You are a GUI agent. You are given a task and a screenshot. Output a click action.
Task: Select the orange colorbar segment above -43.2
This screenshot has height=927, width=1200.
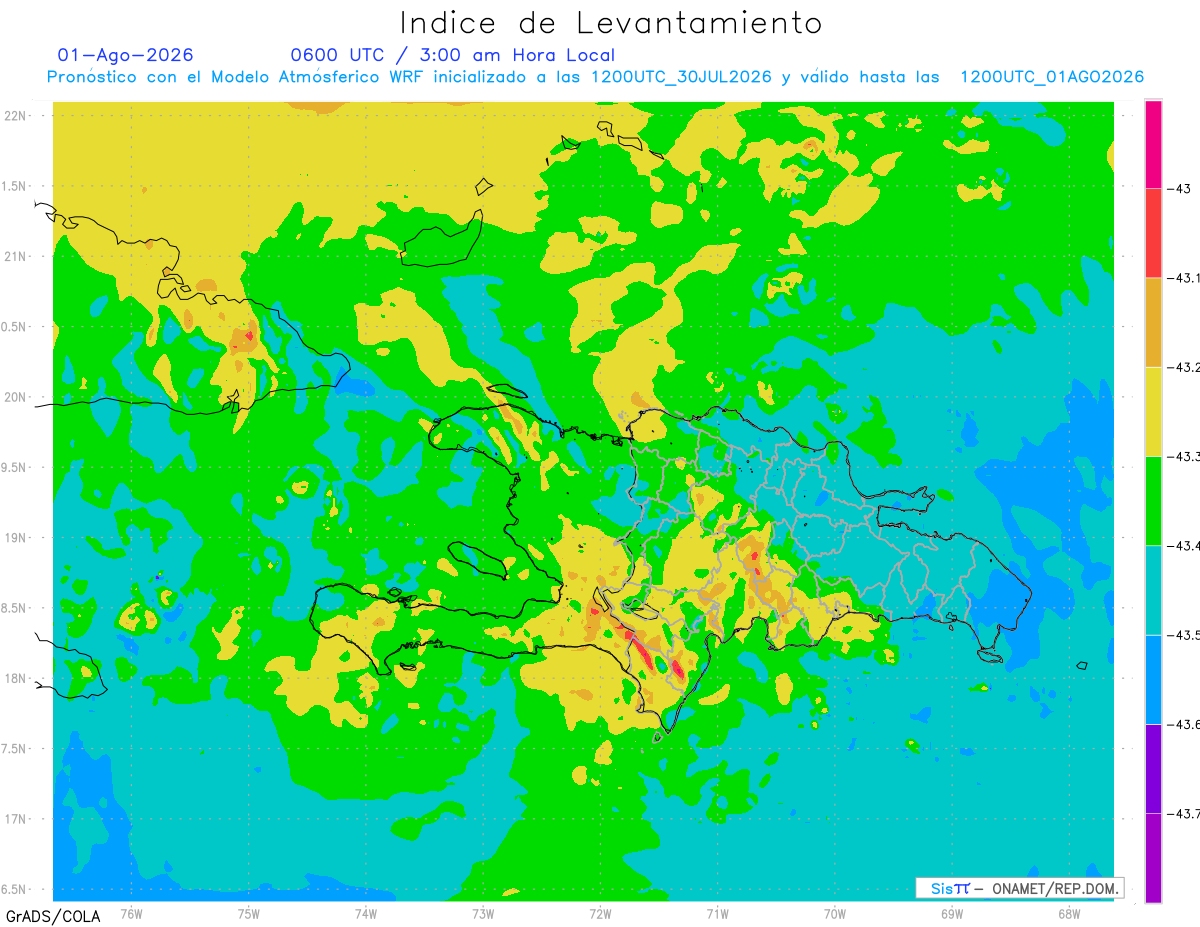[1153, 322]
